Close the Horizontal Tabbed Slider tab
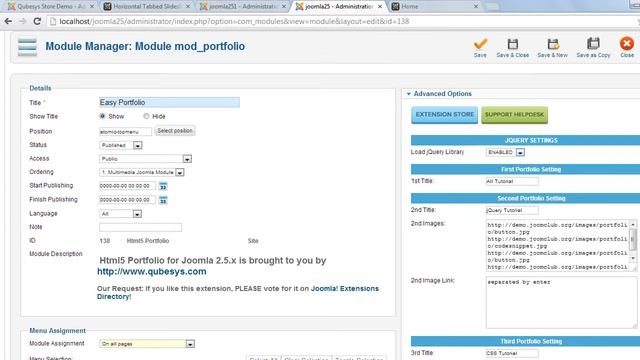640x360 pixels. (x=188, y=7)
